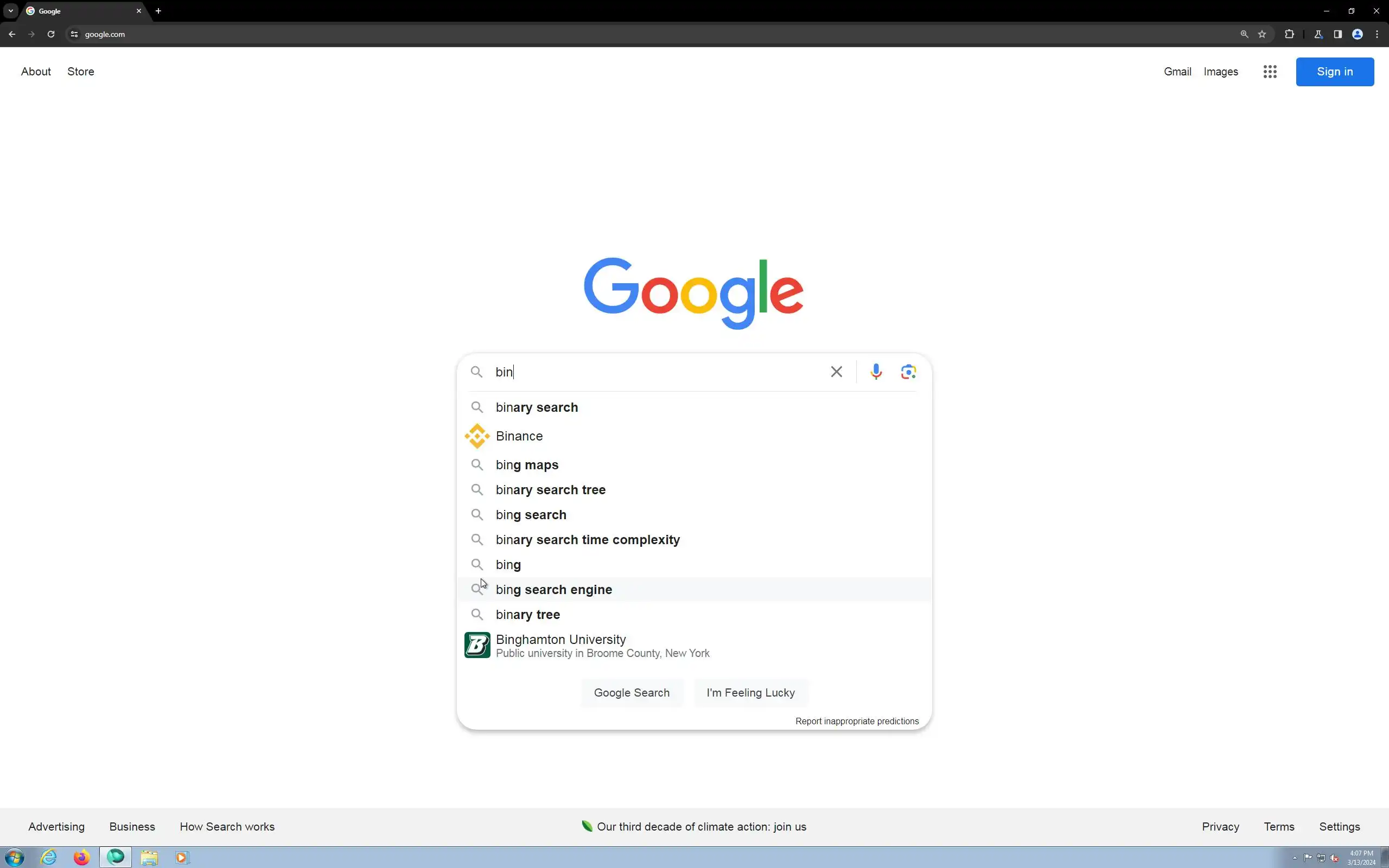The height and width of the screenshot is (868, 1389).
Task: Open Chrome three-dot menu
Action: [x=1377, y=34]
